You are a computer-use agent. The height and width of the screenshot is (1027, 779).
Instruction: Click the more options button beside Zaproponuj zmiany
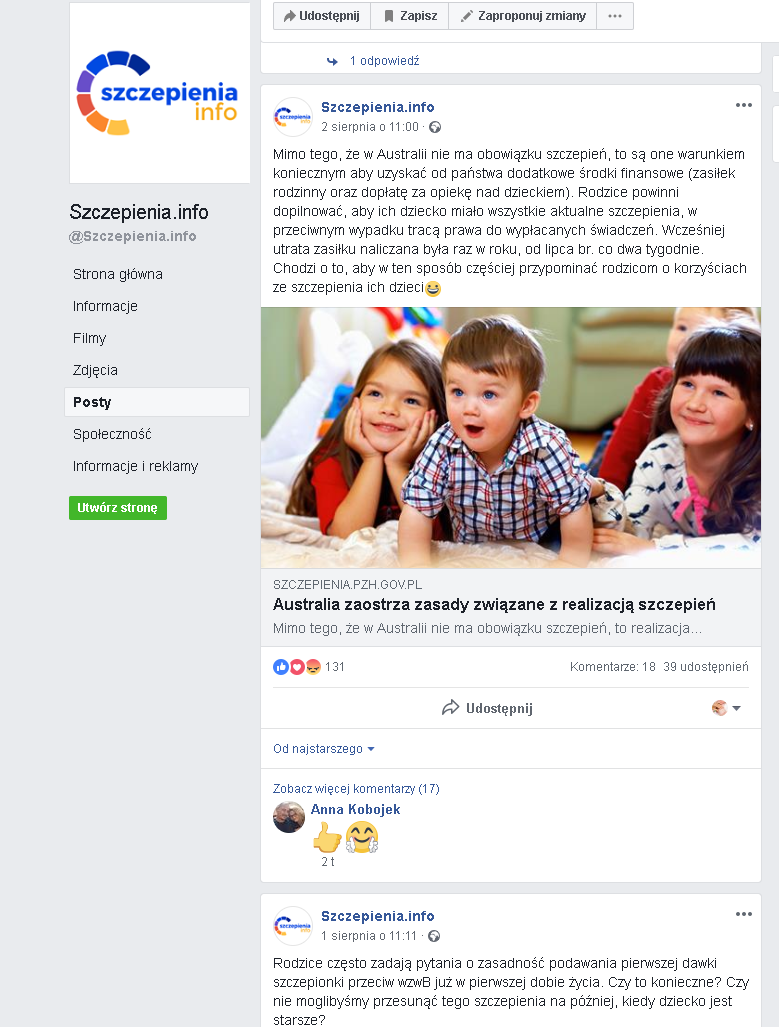point(615,16)
